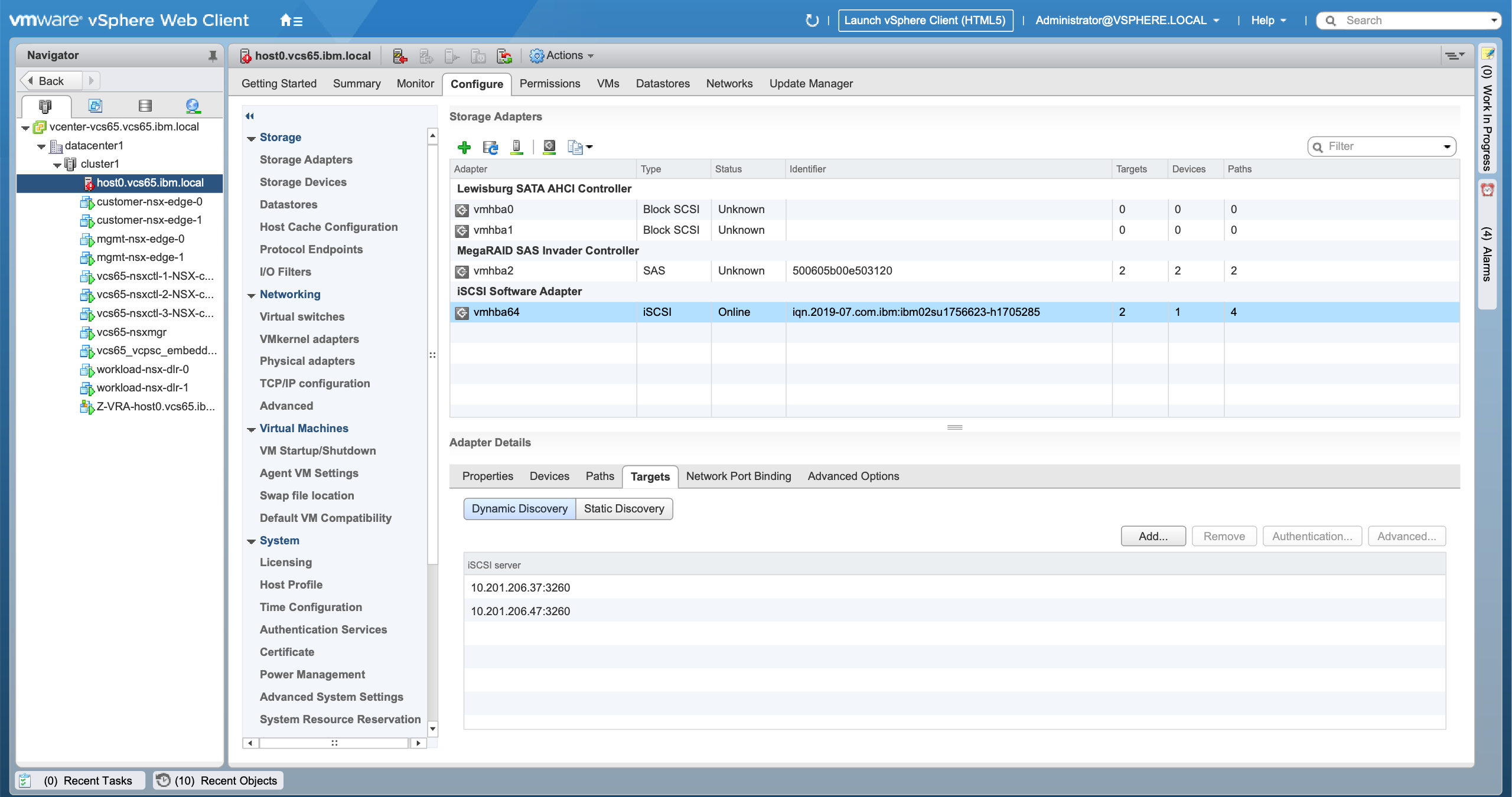This screenshot has height=797, width=1512.
Task: Select Dynamic Discovery toggle
Action: [x=520, y=509]
